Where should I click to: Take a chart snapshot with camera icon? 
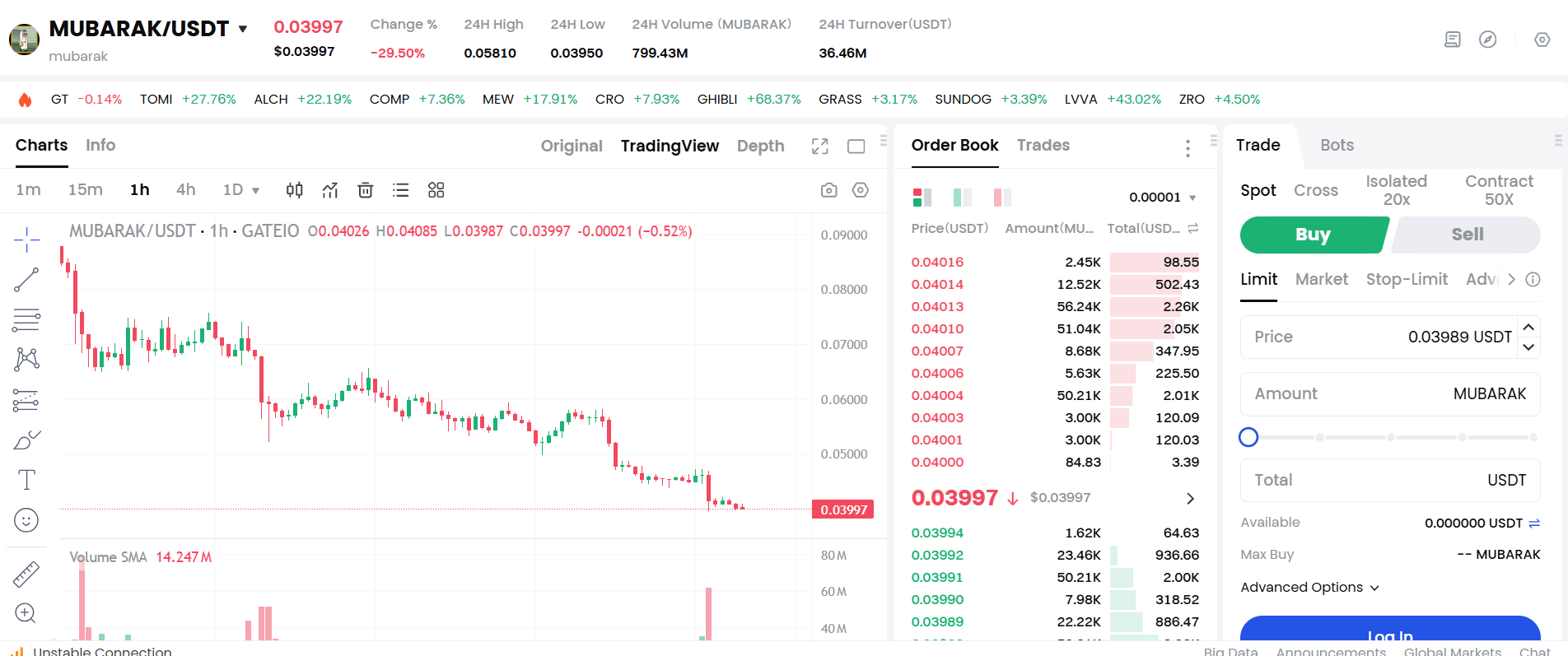click(x=829, y=190)
